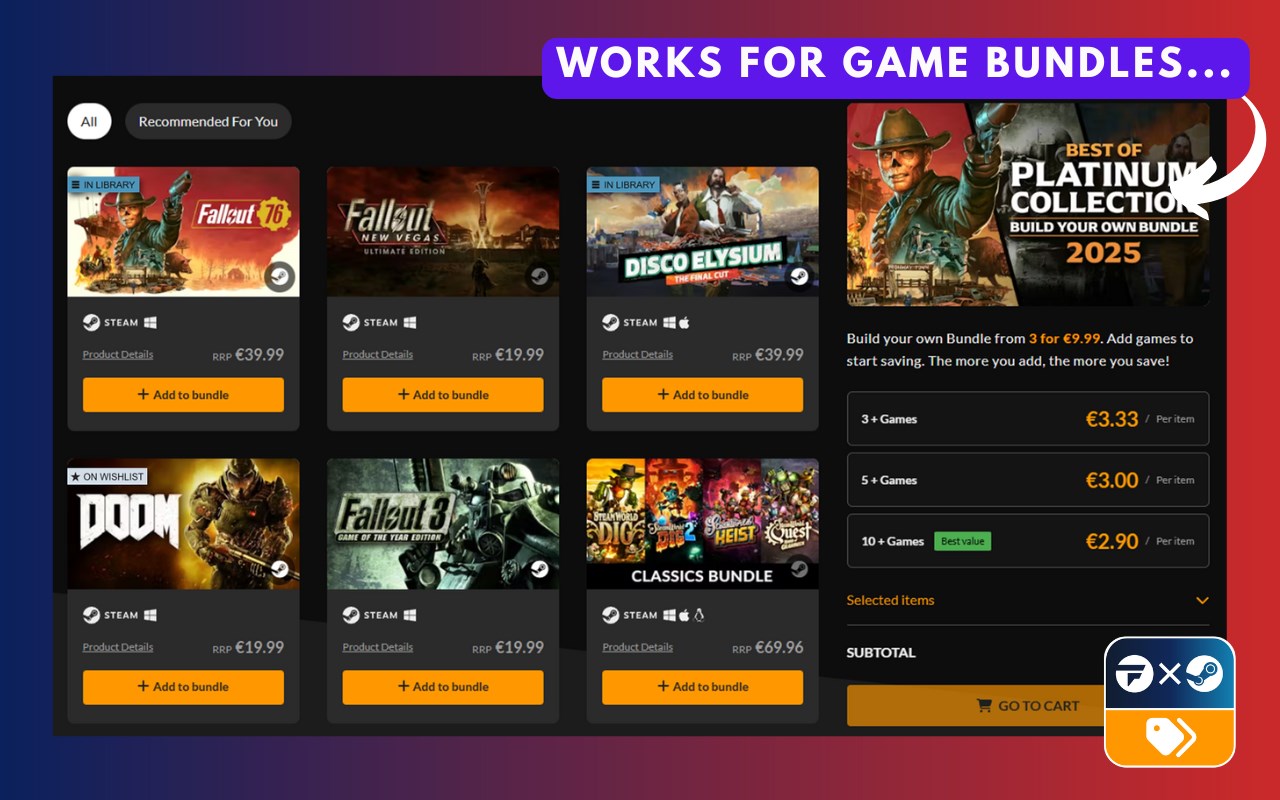The image size is (1280, 800).
Task: Click Steam badge on Classics Bundle cover
Action: pos(799,569)
